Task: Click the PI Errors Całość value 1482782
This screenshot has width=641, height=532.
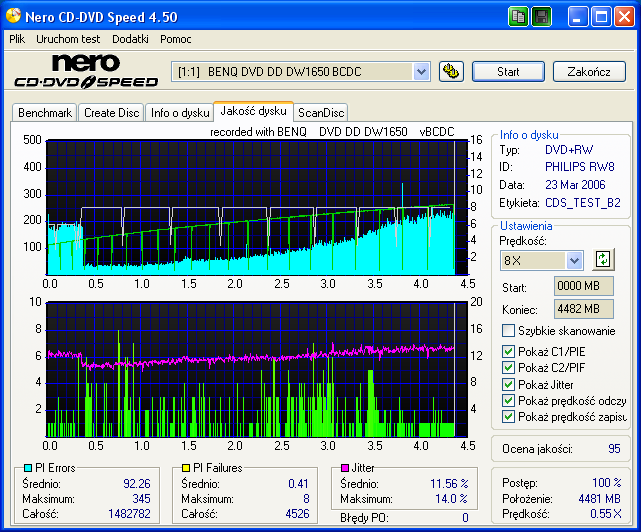Action: 129,514
